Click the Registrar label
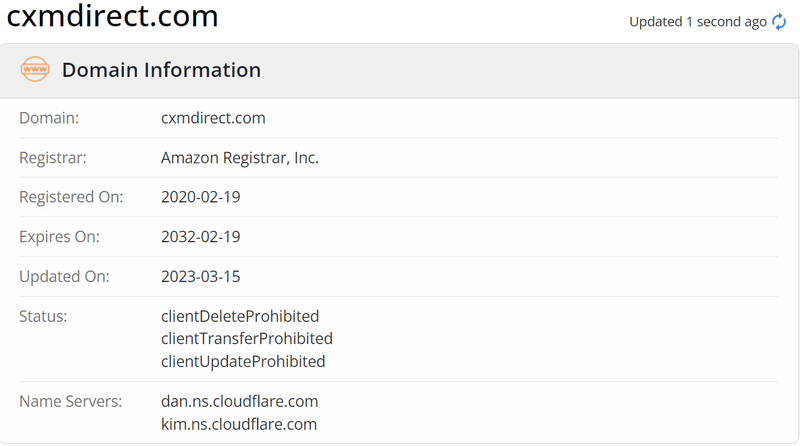This screenshot has height=446, width=800. pos(53,158)
